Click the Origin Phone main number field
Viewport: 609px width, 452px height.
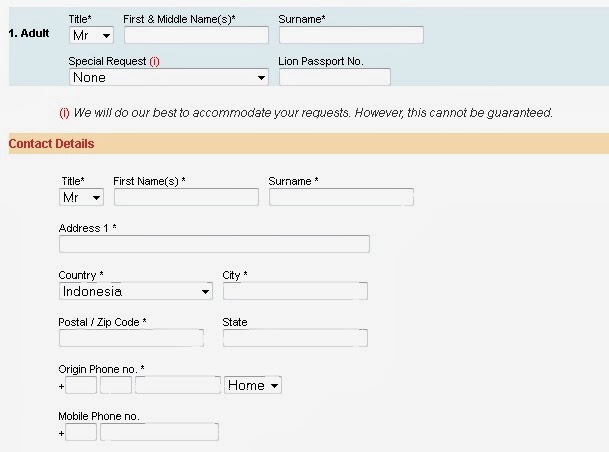pos(178,385)
